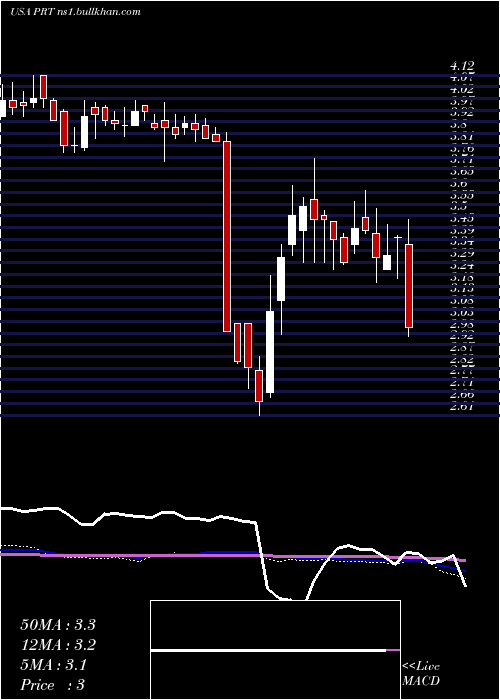Screen dimensions: 500x700
Task: Click the 4.12 price axis label
Action: pyautogui.click(x=462, y=67)
